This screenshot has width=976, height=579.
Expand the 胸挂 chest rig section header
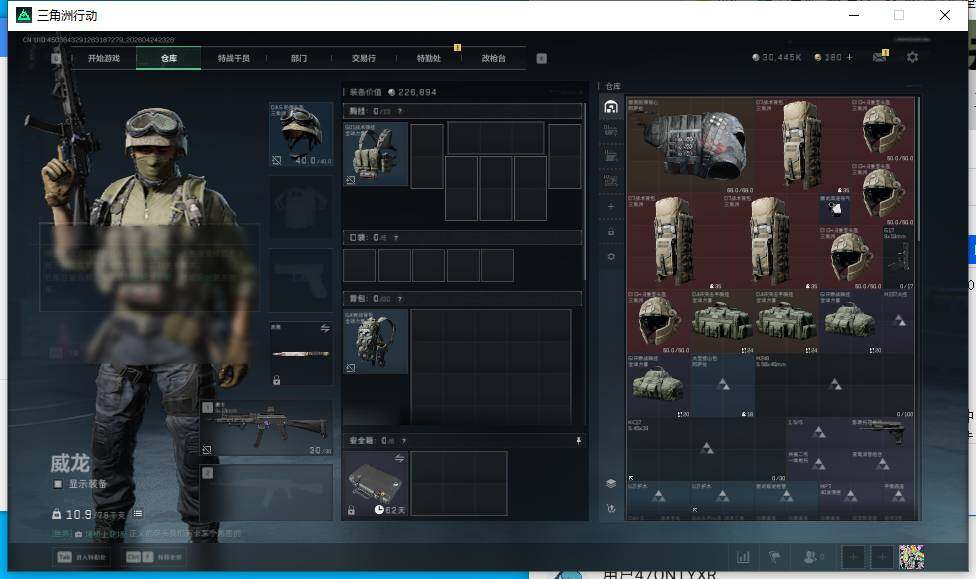(462, 111)
